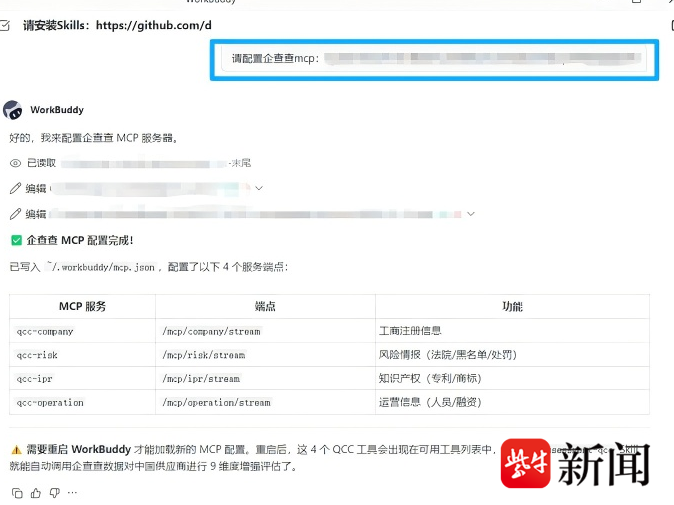Image resolution: width=674 pixels, height=505 pixels.
Task: Click the 请安装Skills github.com title
Action: pos(117,25)
